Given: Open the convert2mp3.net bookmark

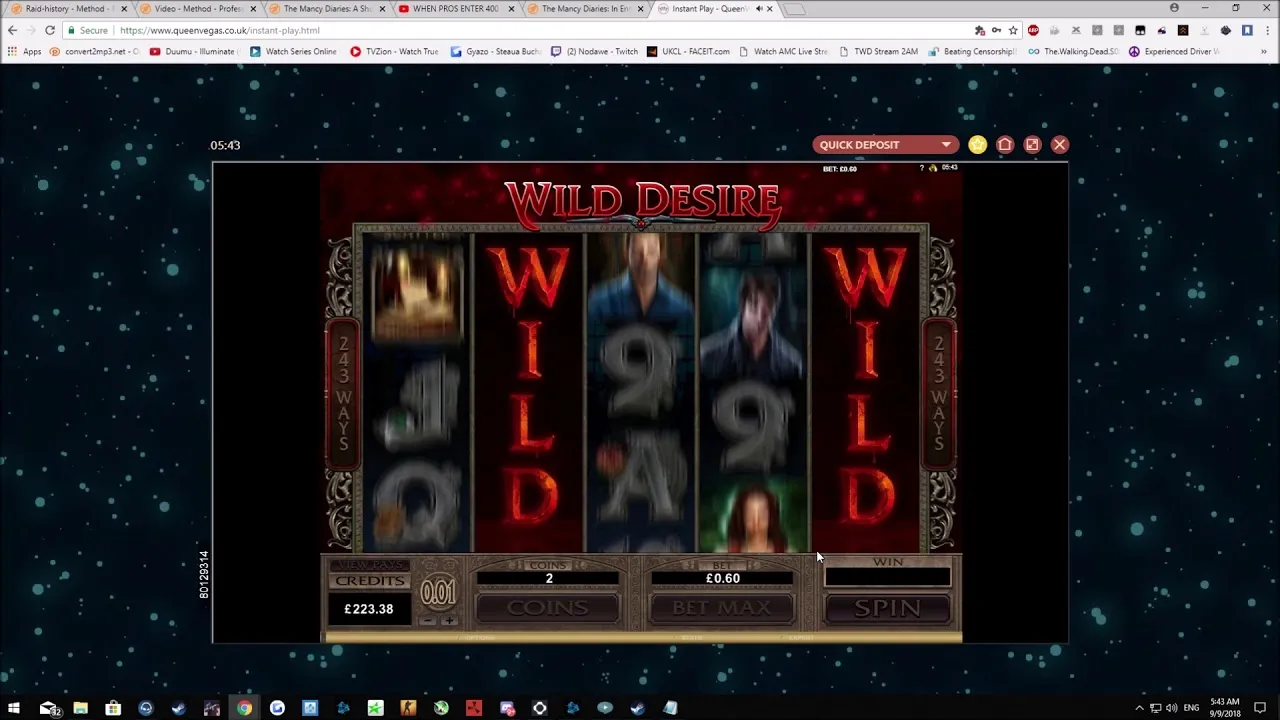Looking at the screenshot, I should 93,51.
